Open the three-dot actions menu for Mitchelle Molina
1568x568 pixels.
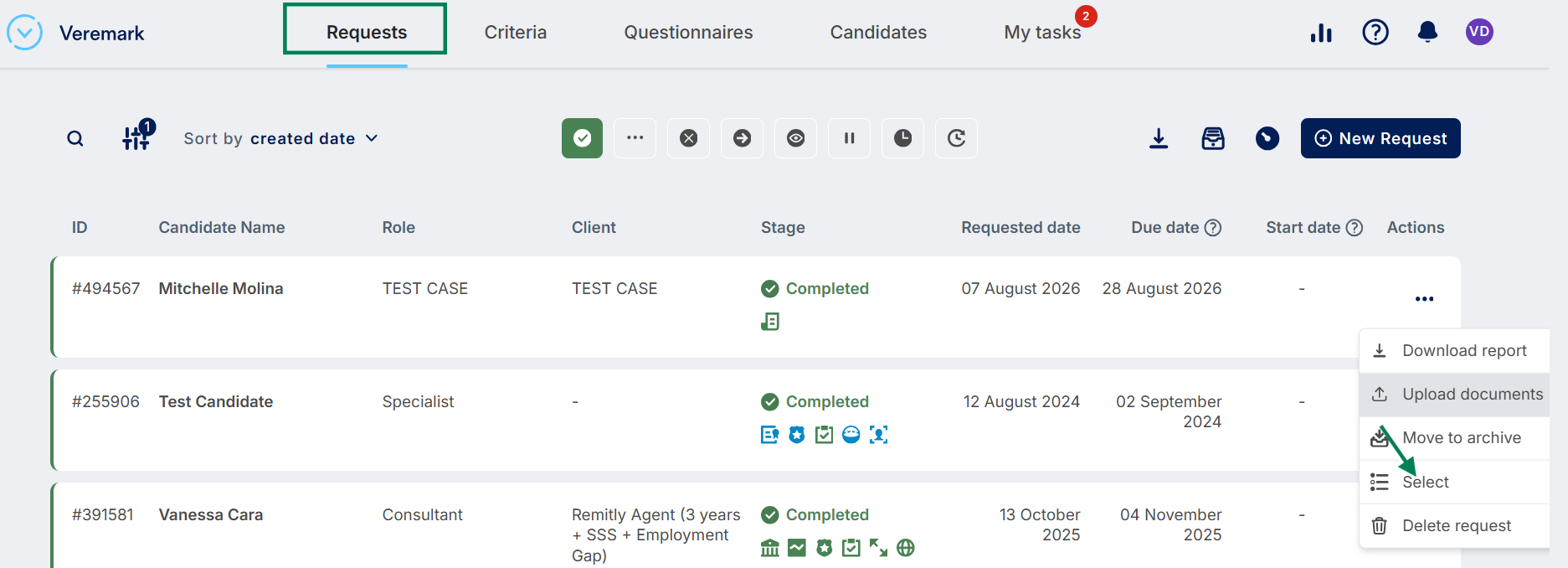click(1424, 299)
